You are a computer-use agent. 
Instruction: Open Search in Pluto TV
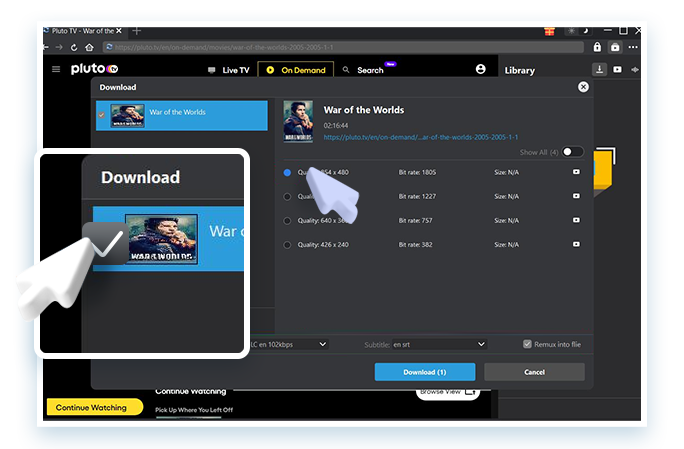(x=363, y=70)
